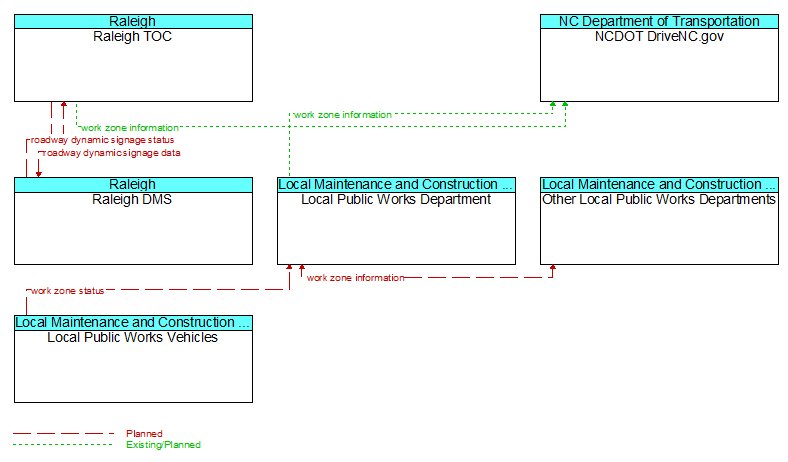Click header above Other Local Public Works Departments
The height and width of the screenshot is (462, 788).
click(659, 184)
